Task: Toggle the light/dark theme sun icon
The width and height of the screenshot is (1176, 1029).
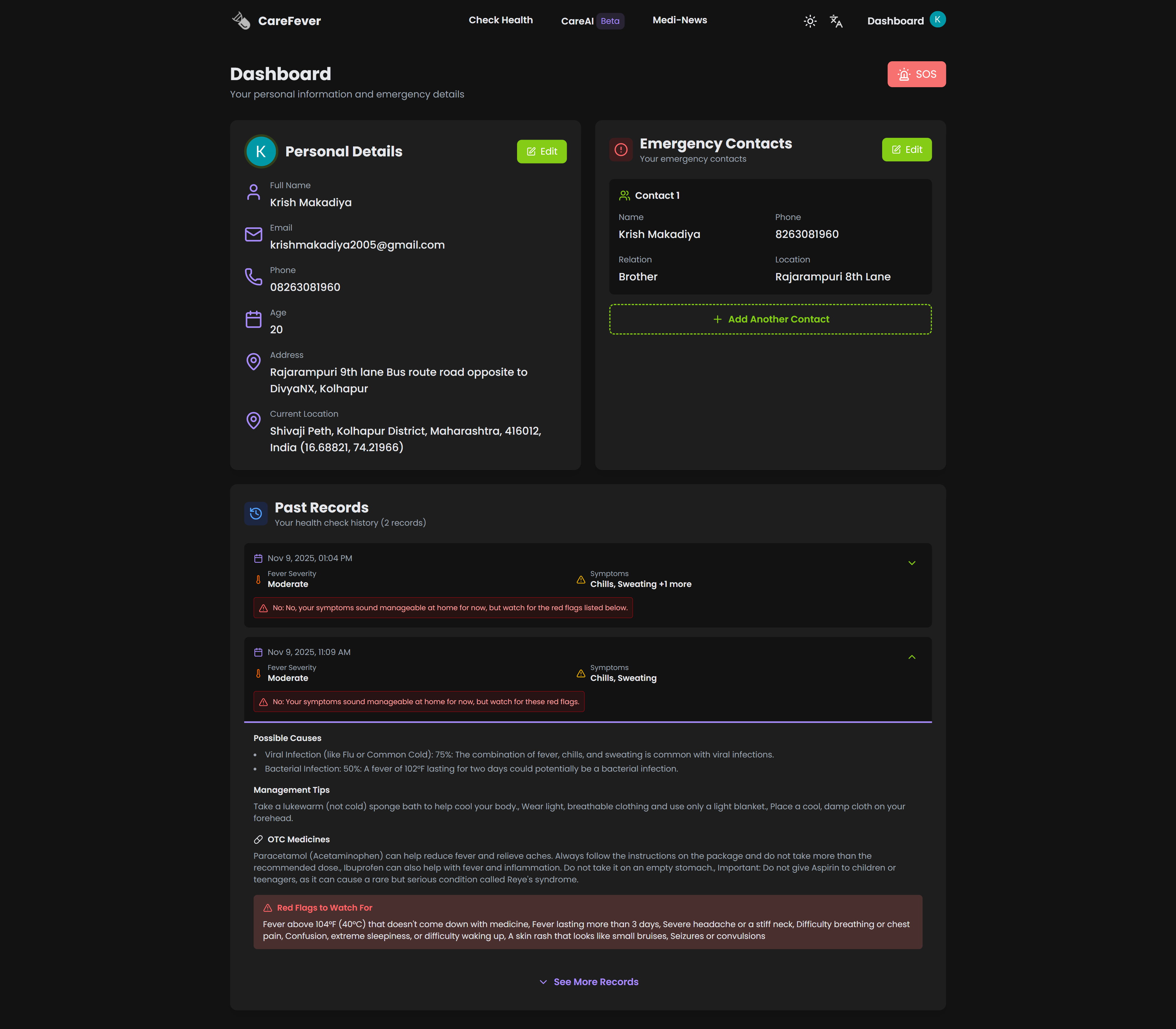Action: coord(810,21)
